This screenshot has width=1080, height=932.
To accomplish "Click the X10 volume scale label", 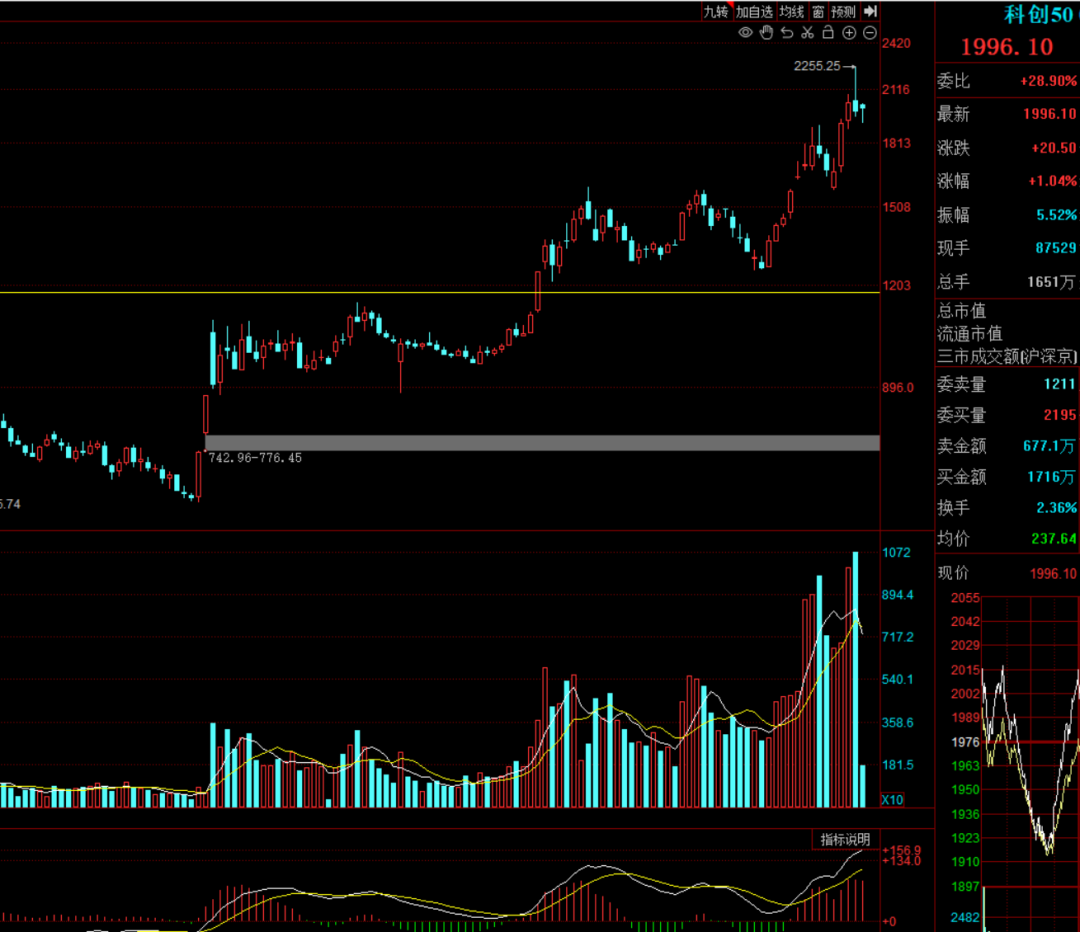I will coord(893,800).
